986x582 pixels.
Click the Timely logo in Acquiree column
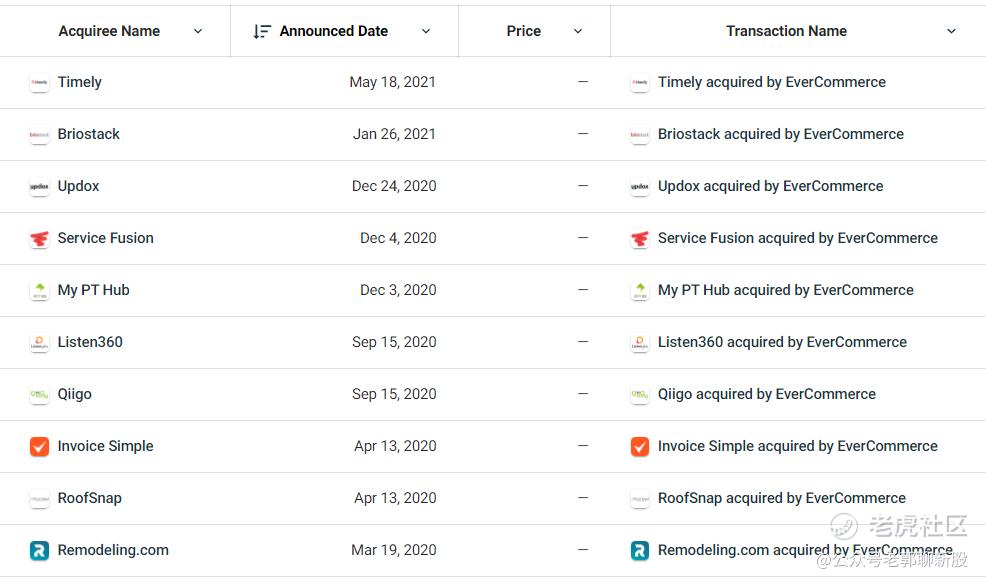39,83
